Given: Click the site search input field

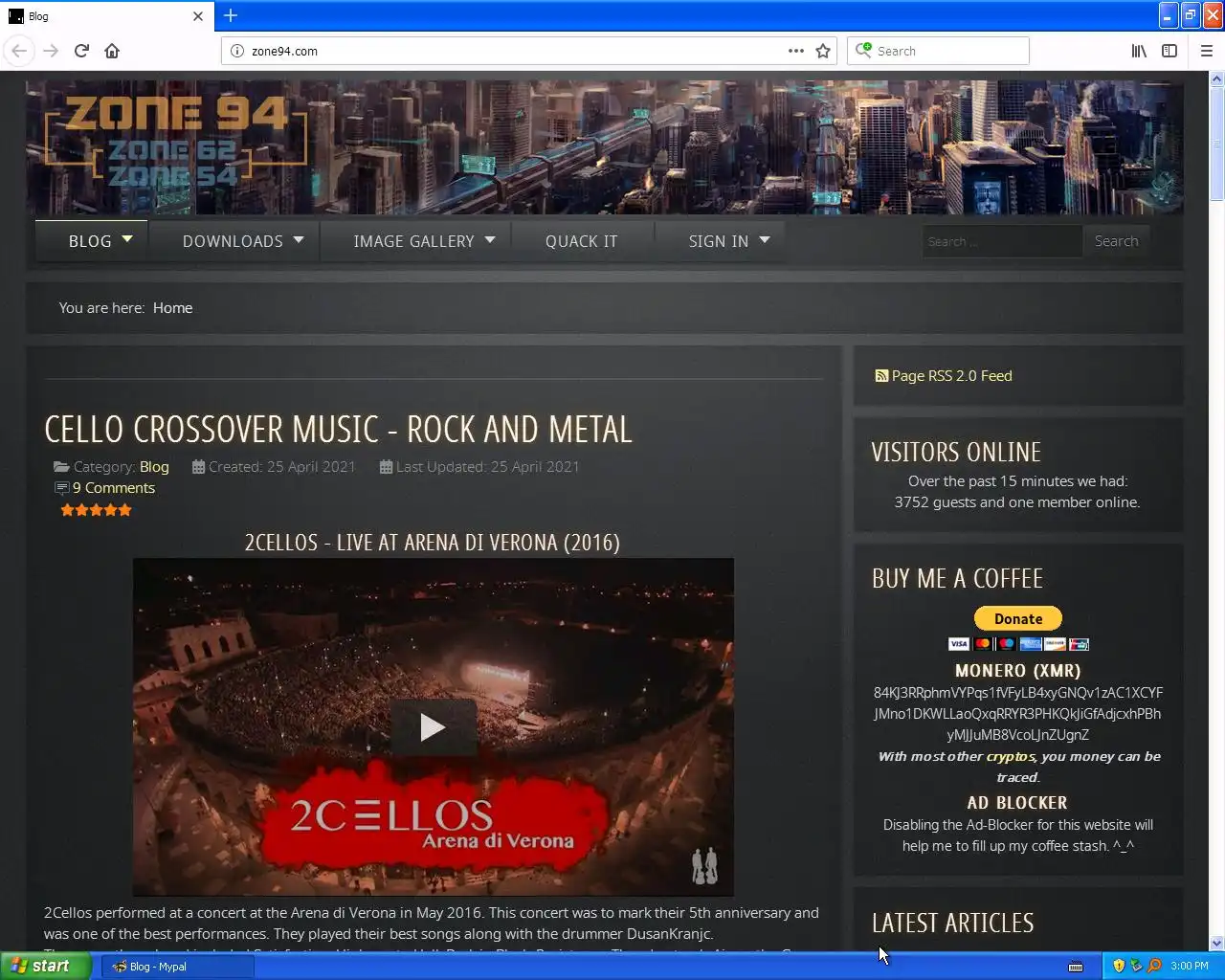Looking at the screenshot, I should [x=1001, y=241].
